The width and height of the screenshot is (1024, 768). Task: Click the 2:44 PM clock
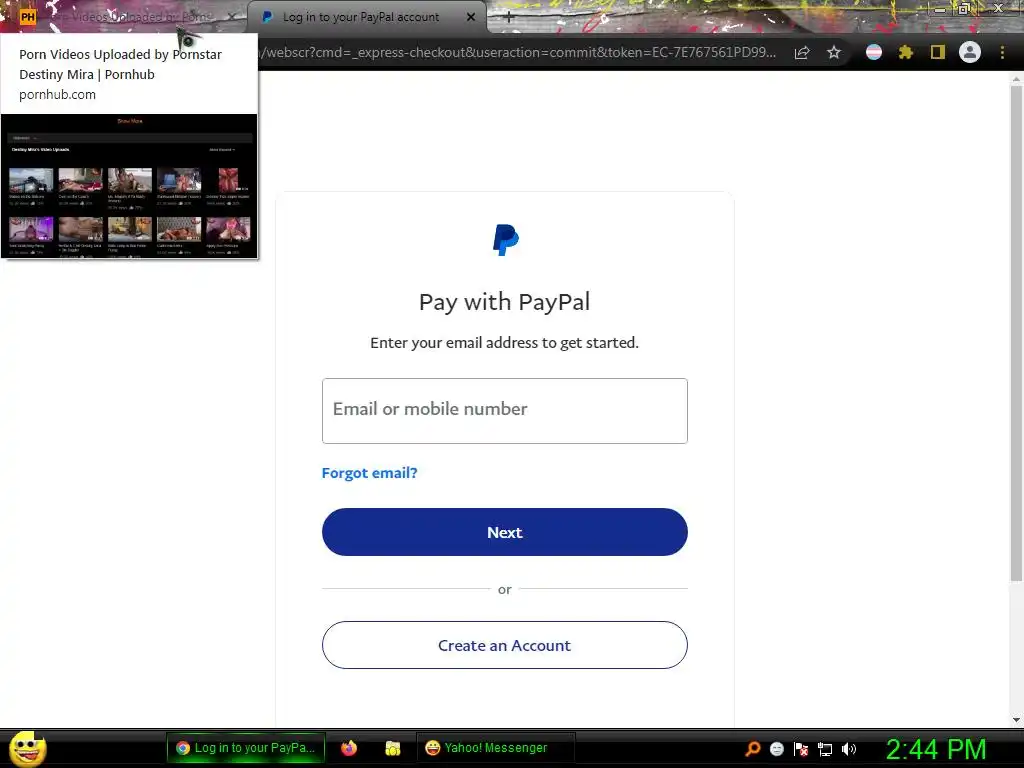[936, 749]
